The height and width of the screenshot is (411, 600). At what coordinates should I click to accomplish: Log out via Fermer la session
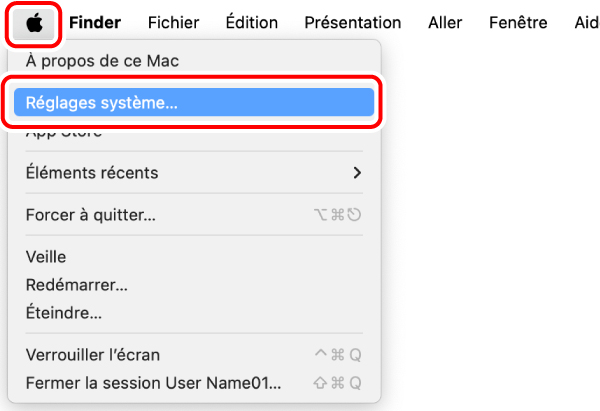pyautogui.click(x=153, y=383)
